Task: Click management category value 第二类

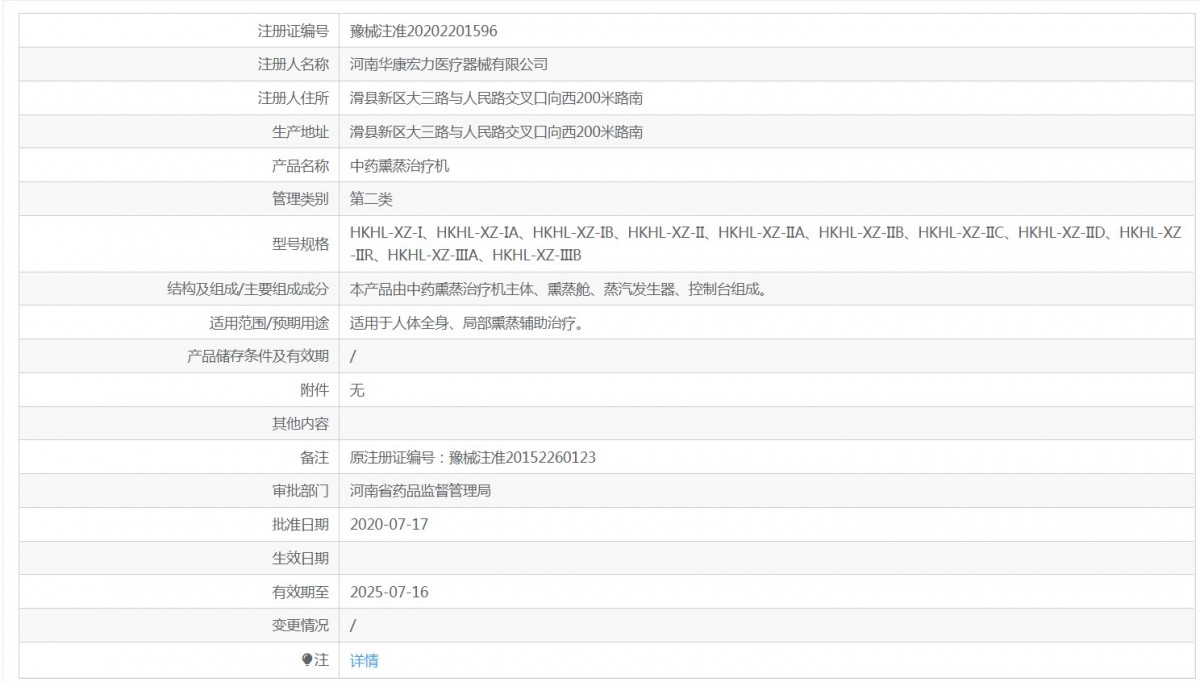Action: click(x=371, y=199)
